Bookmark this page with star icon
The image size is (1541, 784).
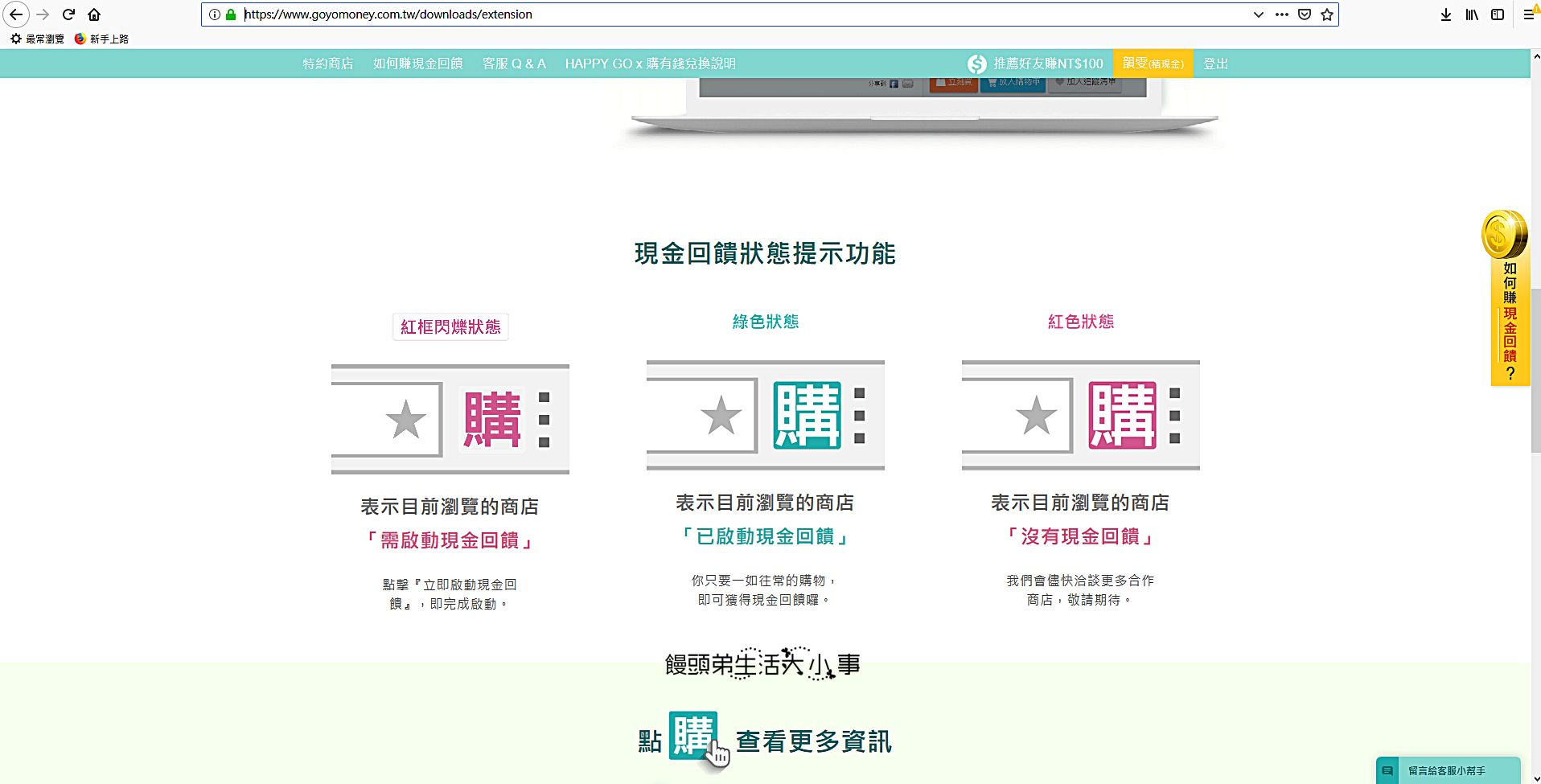point(1327,14)
